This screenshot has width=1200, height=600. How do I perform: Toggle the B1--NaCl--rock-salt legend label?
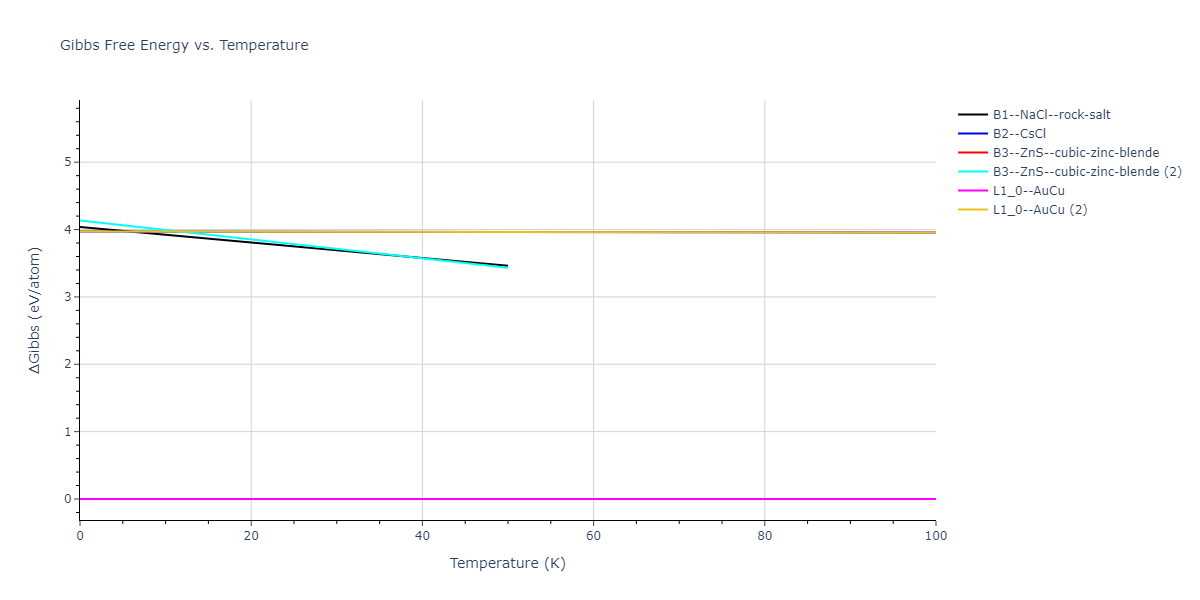tap(1051, 115)
